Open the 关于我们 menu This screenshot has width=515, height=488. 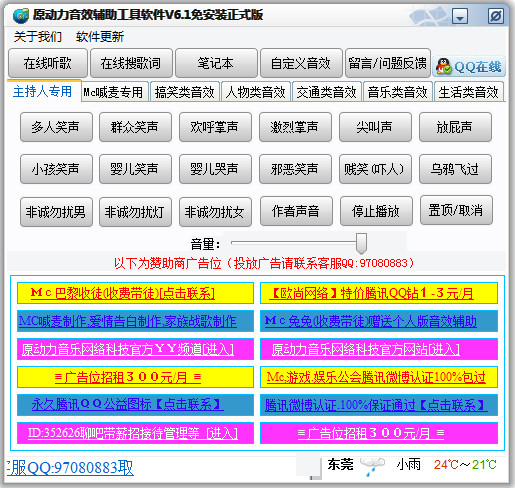pos(38,36)
